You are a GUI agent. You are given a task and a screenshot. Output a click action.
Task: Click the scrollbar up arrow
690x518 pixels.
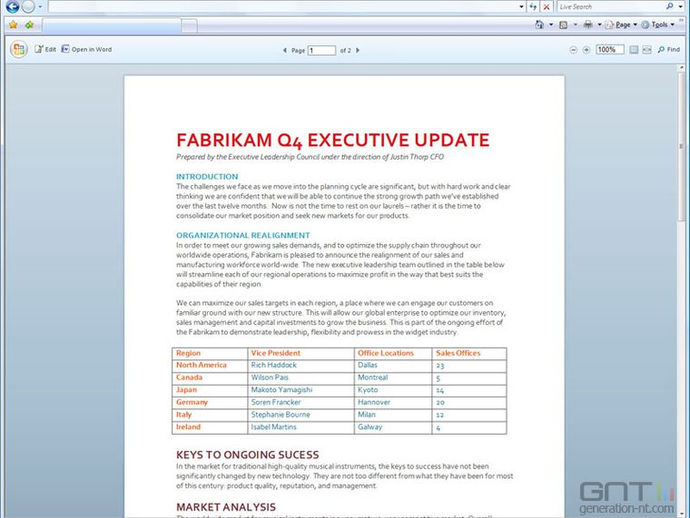click(x=682, y=68)
